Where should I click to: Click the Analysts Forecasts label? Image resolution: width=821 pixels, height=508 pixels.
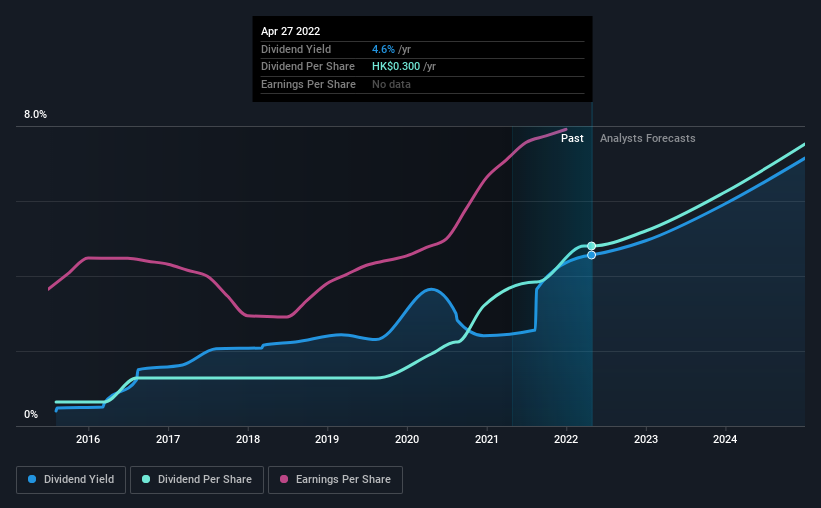[x=648, y=138]
